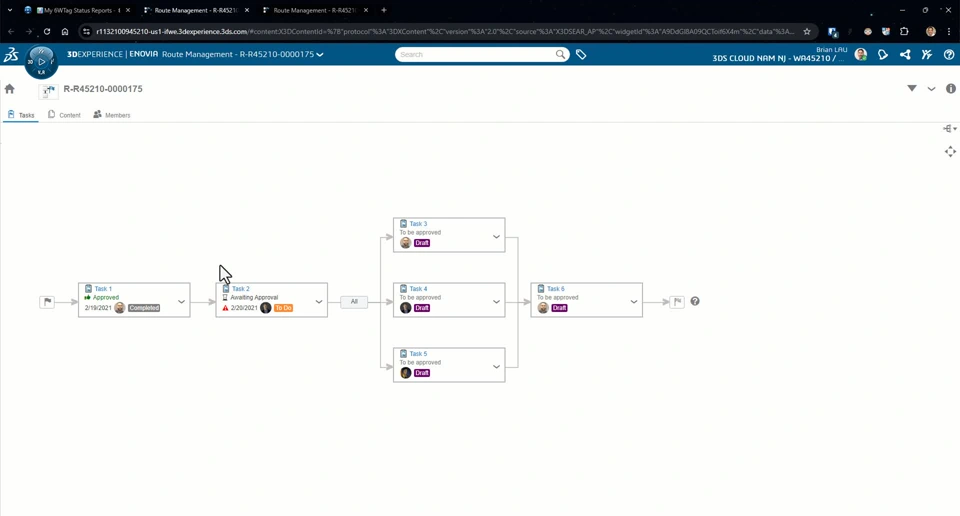The width and height of the screenshot is (960, 516).
Task: Click the Task 6 assignee avatar
Action: pyautogui.click(x=543, y=308)
